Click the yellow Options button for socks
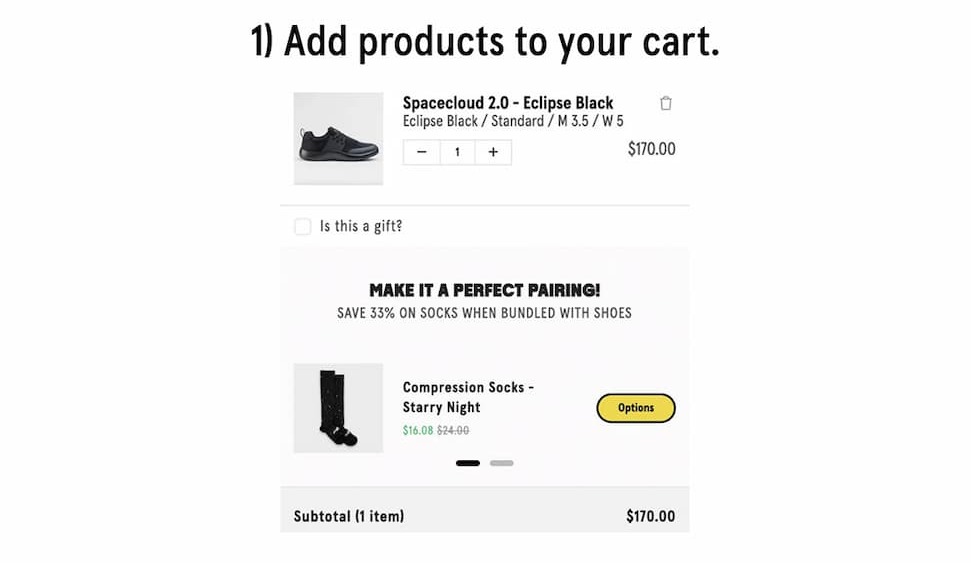 click(636, 408)
